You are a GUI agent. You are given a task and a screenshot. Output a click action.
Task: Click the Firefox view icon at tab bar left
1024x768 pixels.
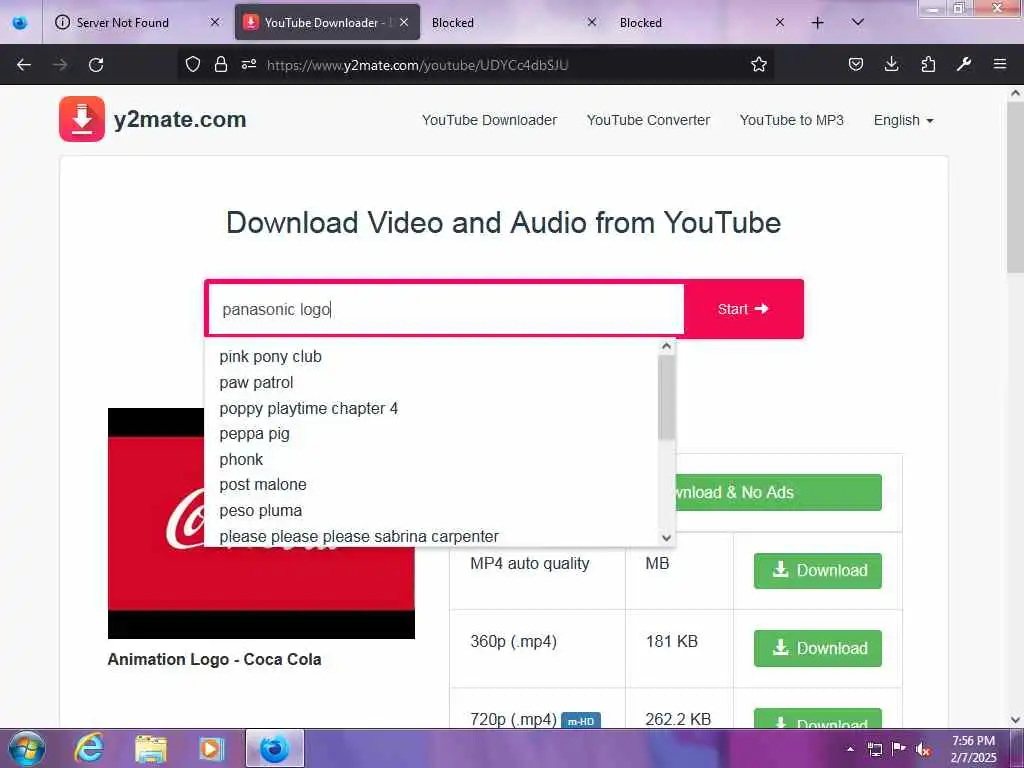pyautogui.click(x=20, y=23)
